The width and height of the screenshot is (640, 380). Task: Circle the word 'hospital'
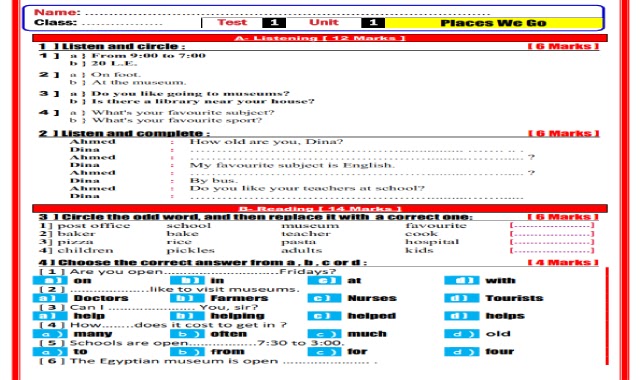tap(432, 242)
